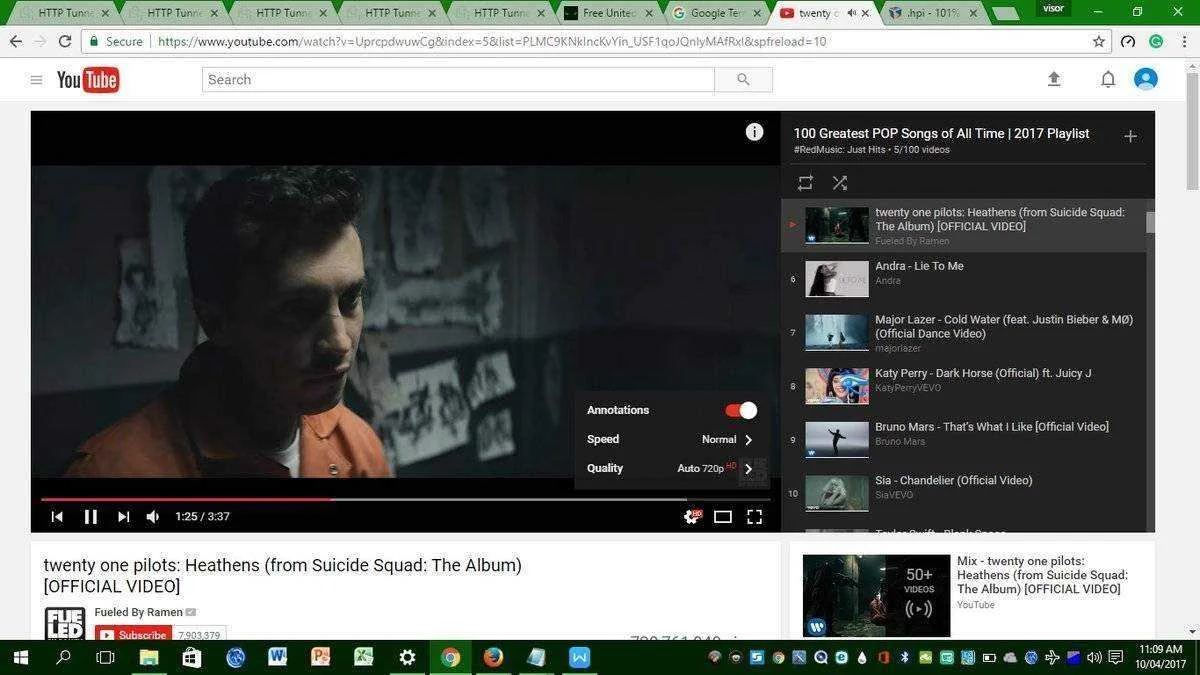This screenshot has height=675, width=1200.
Task: Select the Sia Chandelier thumbnail
Action: (837, 493)
